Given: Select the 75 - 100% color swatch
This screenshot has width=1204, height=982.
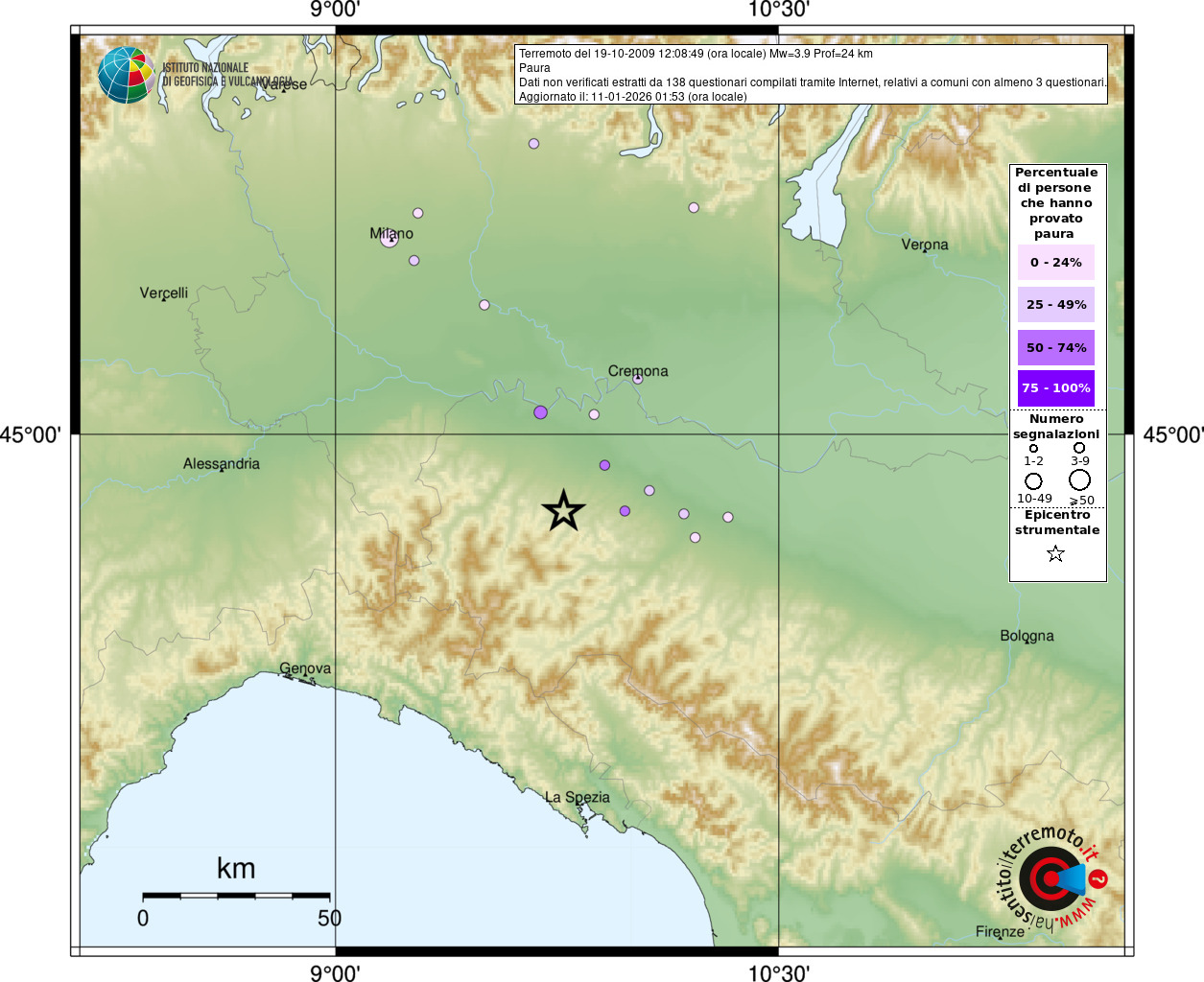Looking at the screenshot, I should pos(1055,388).
